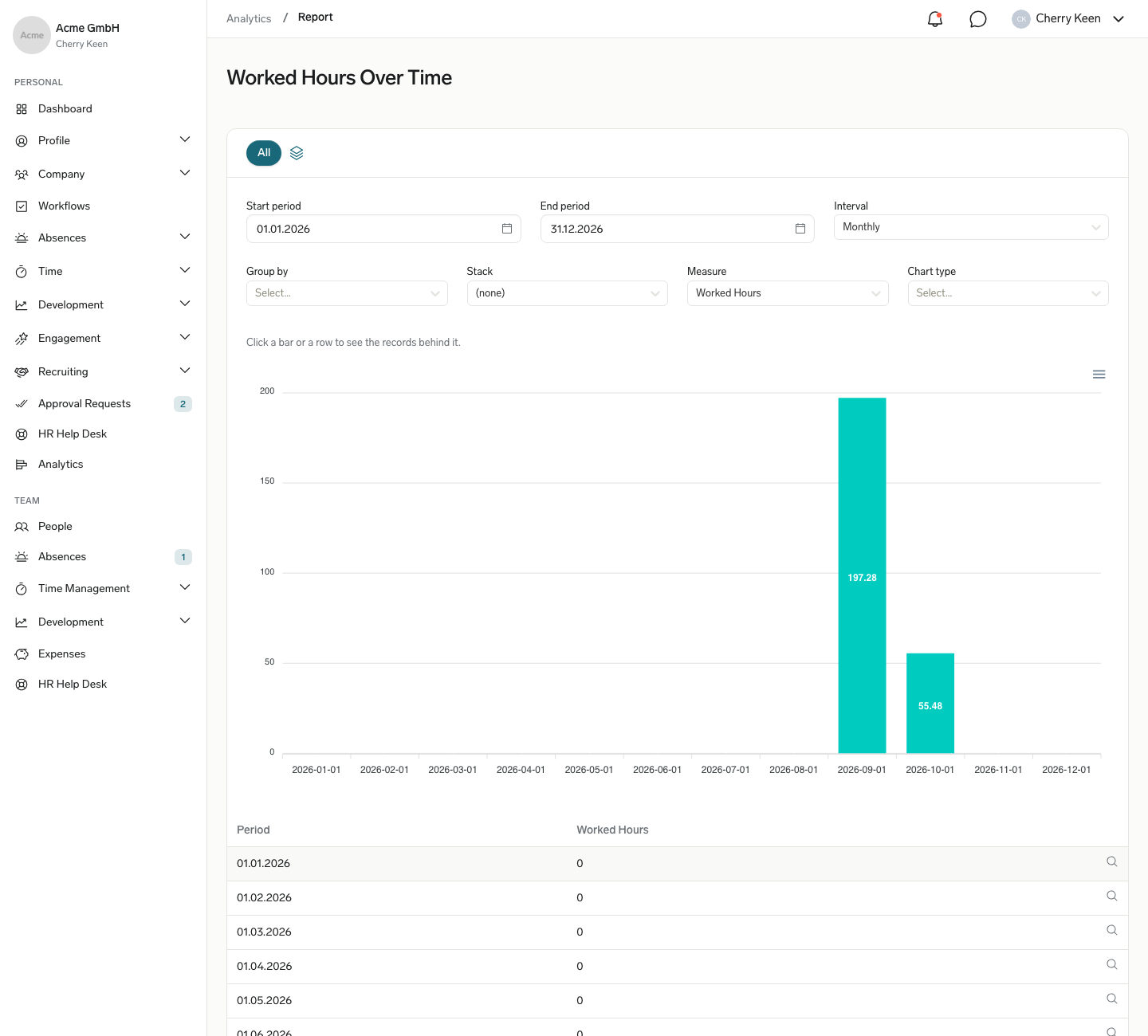The width and height of the screenshot is (1148, 1036).
Task: Click the Analytics chart icon in sidebar
Action: [x=22, y=465]
